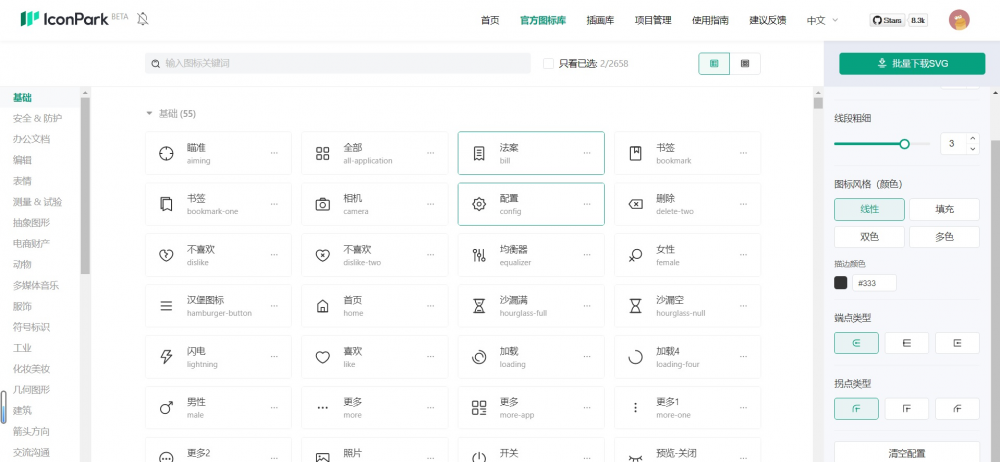Select the 办公文档 category

[31, 139]
